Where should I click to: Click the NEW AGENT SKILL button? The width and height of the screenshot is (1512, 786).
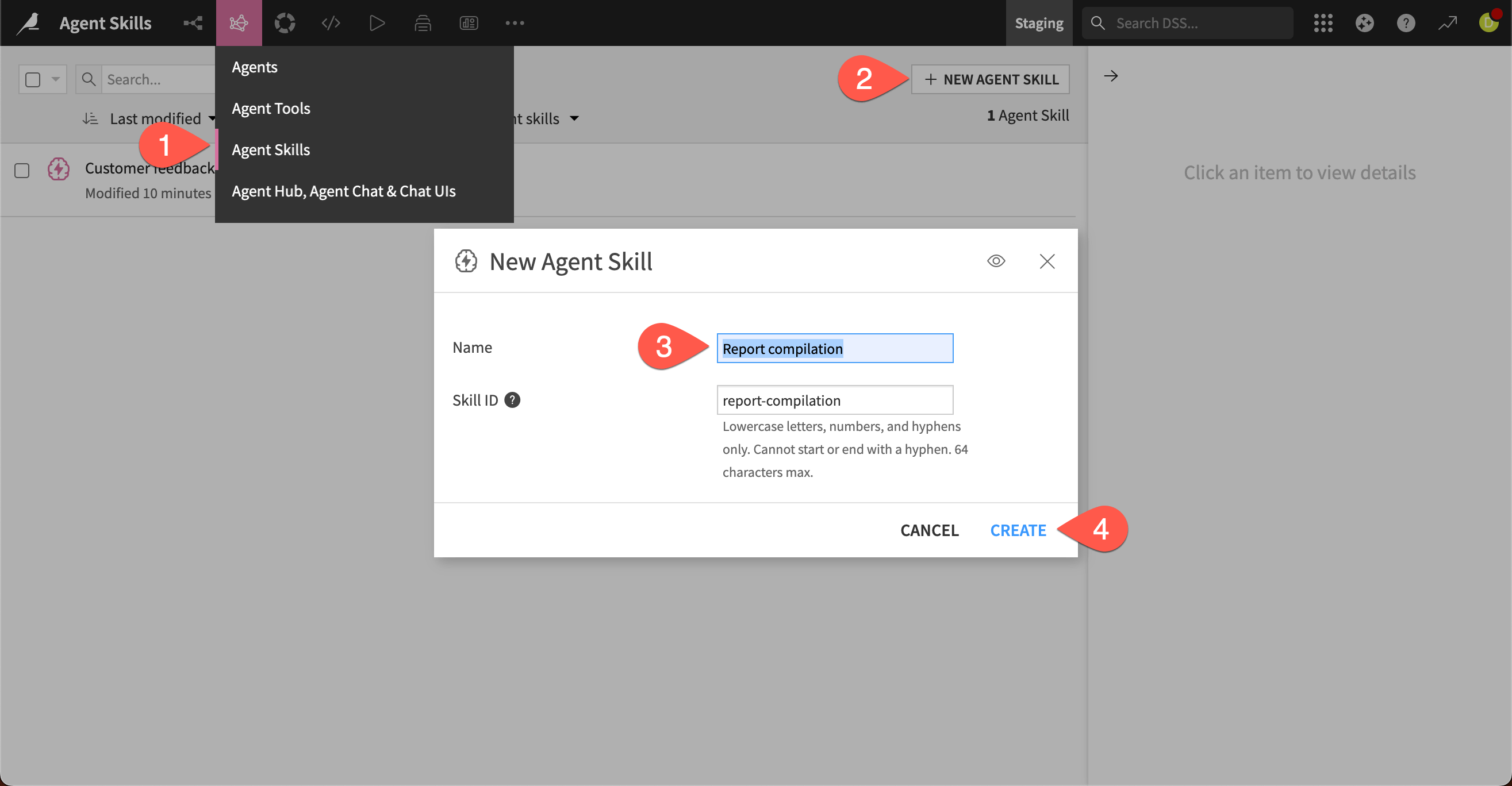coord(990,79)
